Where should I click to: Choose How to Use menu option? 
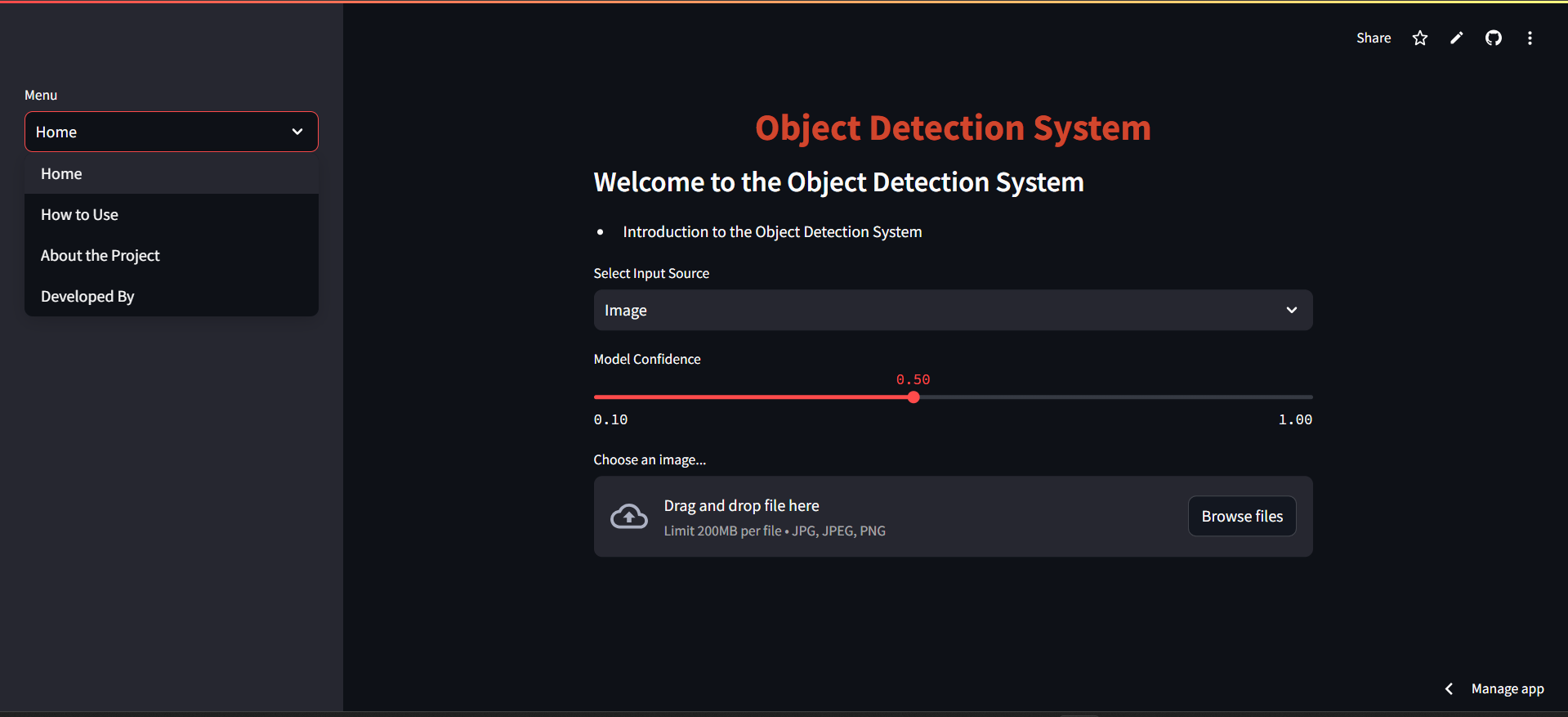tap(80, 215)
